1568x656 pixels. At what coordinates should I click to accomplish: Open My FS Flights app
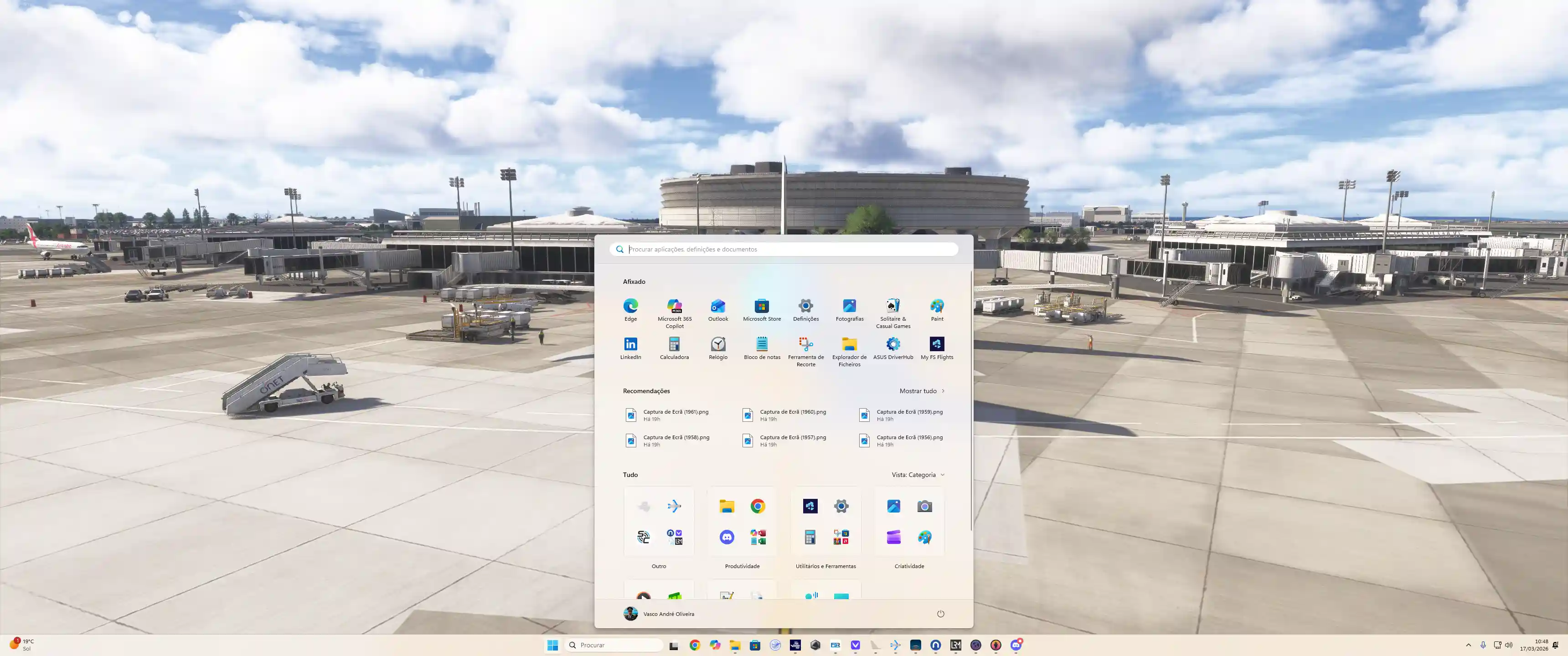(937, 348)
